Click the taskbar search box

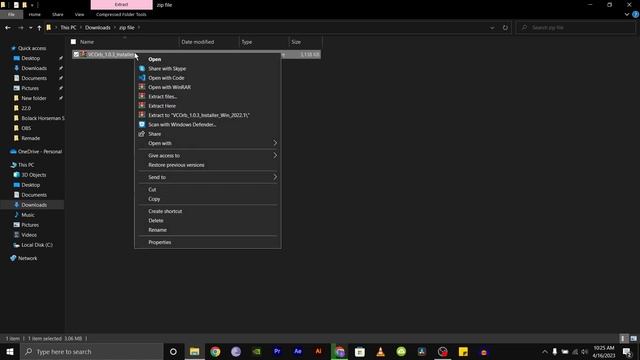click(x=91, y=351)
